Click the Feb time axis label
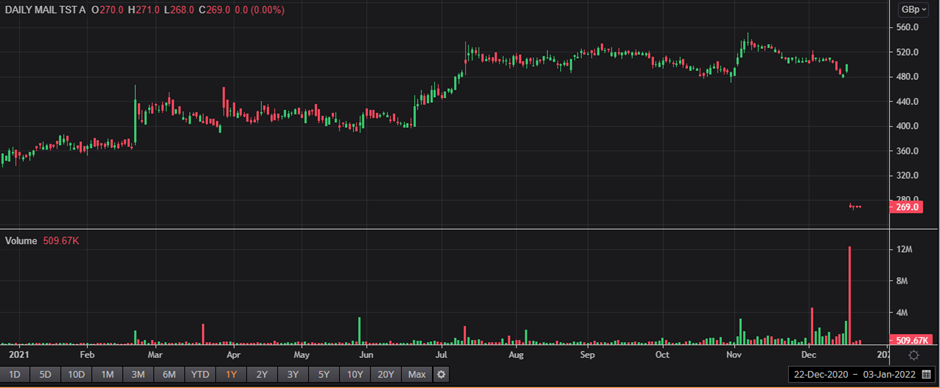 point(88,354)
